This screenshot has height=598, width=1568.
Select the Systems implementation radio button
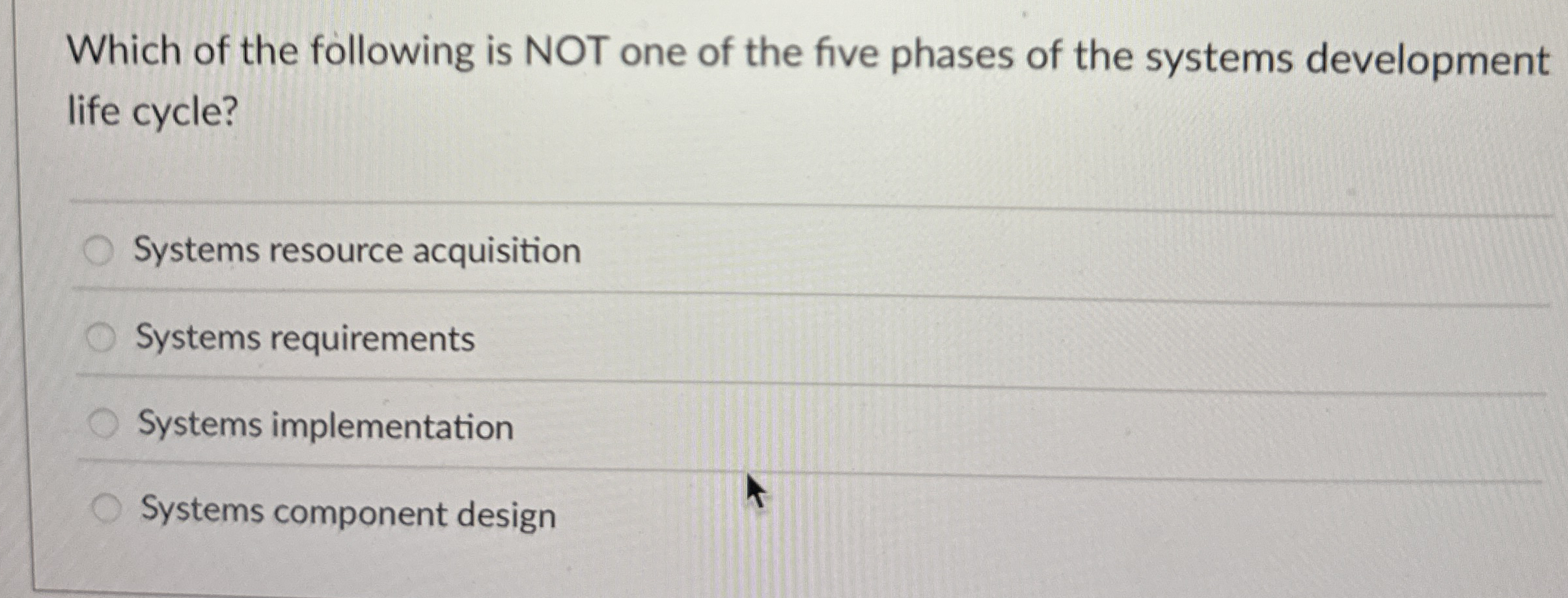104,425
